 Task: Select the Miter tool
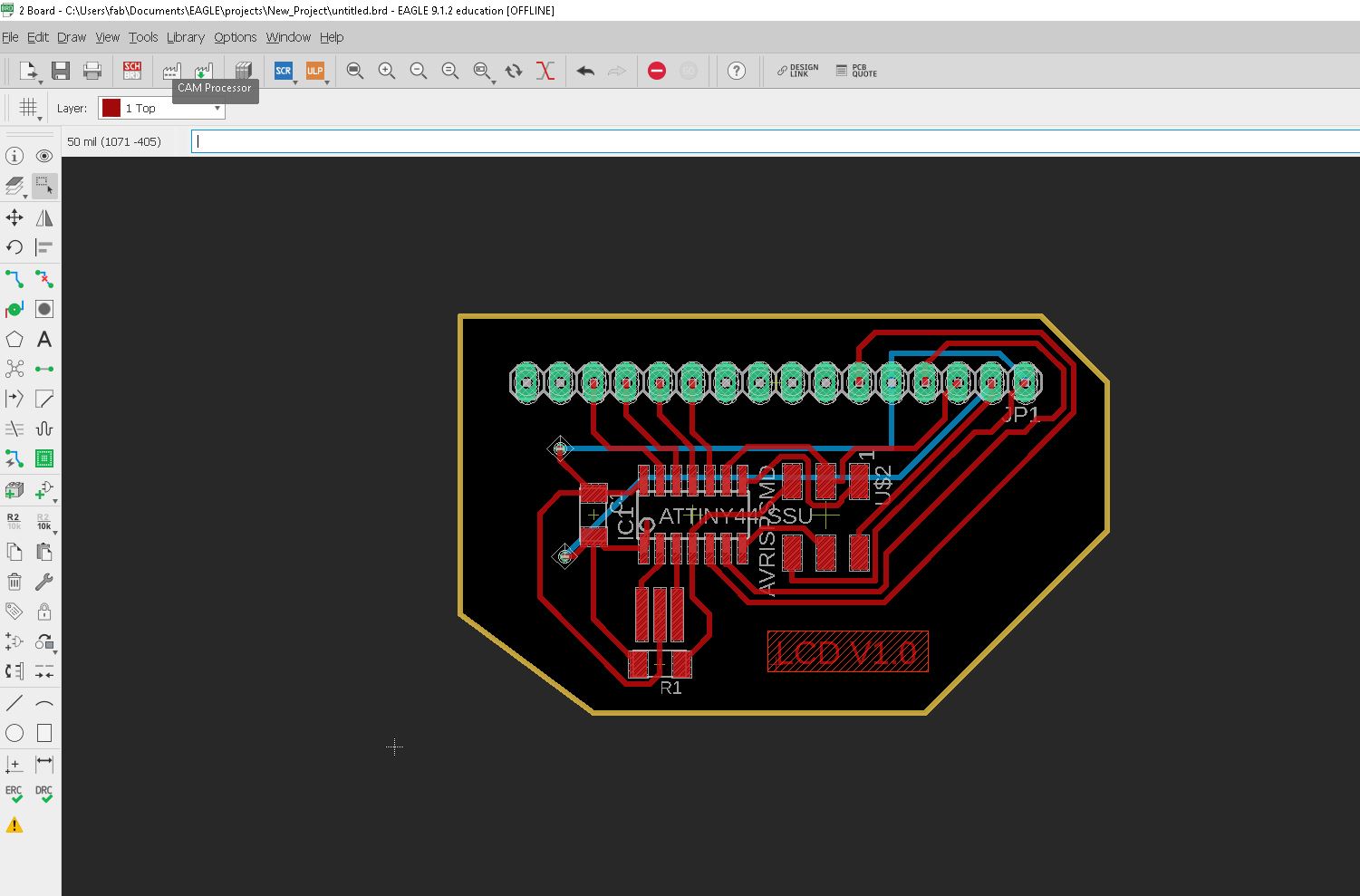(44, 399)
